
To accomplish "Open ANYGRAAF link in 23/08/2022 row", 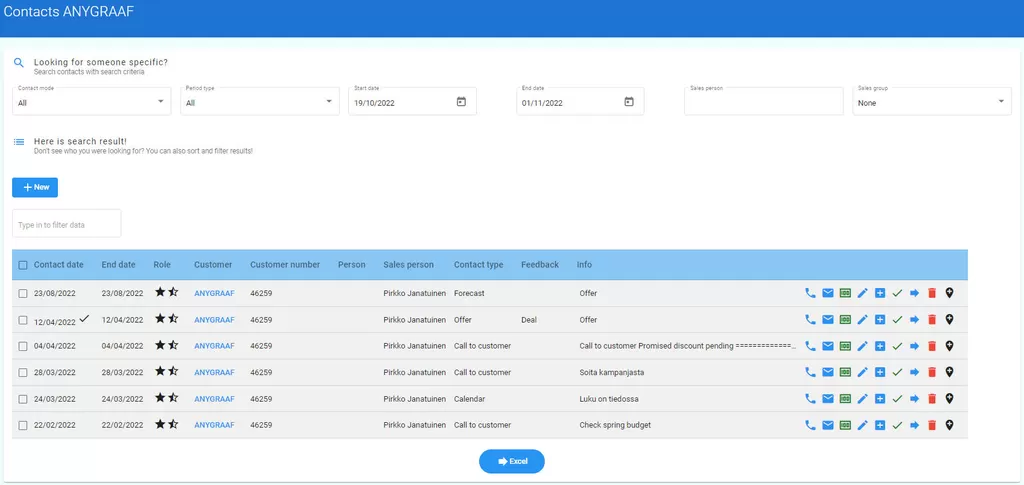I will (x=214, y=294).
